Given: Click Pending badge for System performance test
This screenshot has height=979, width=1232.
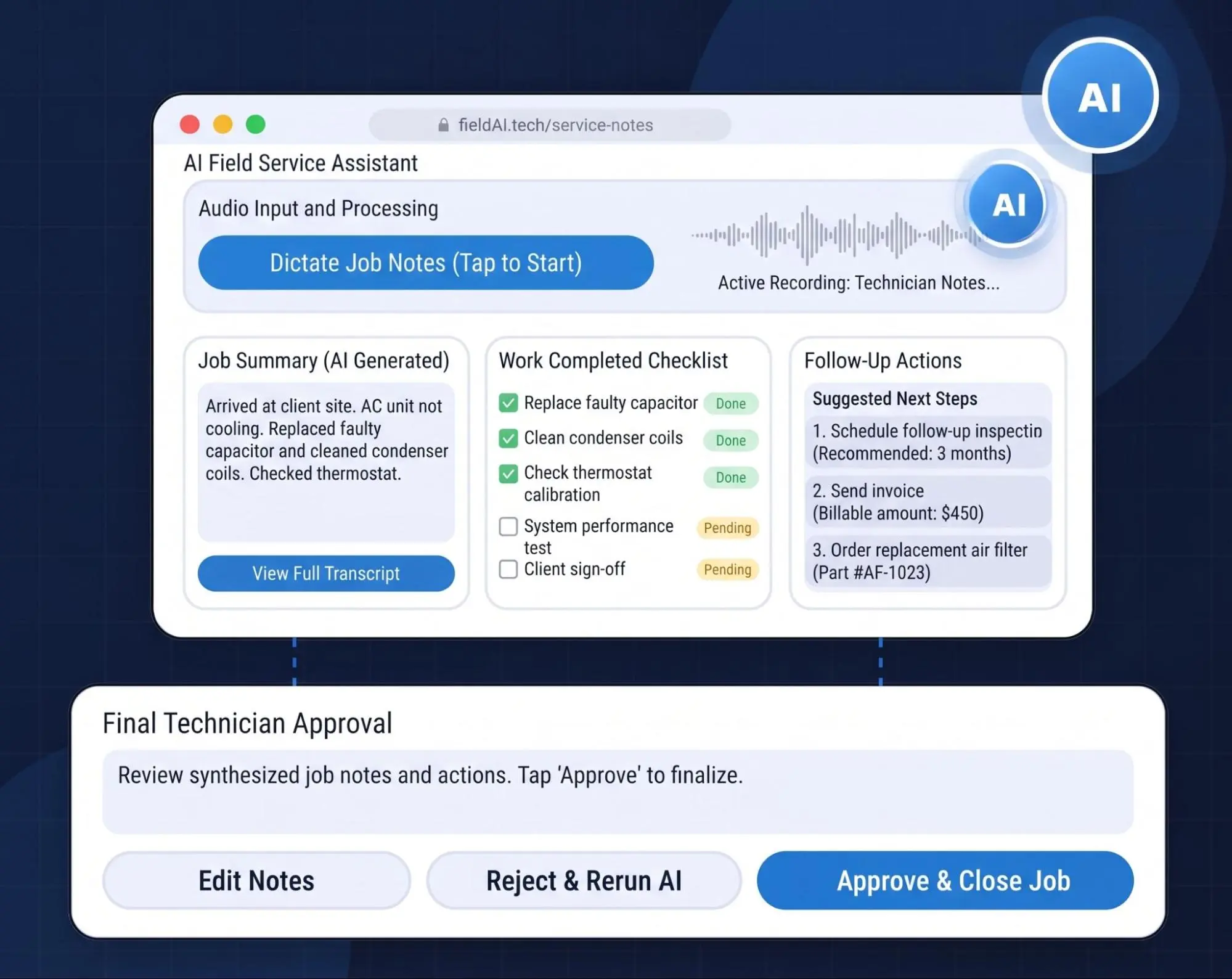Looking at the screenshot, I should 728,528.
